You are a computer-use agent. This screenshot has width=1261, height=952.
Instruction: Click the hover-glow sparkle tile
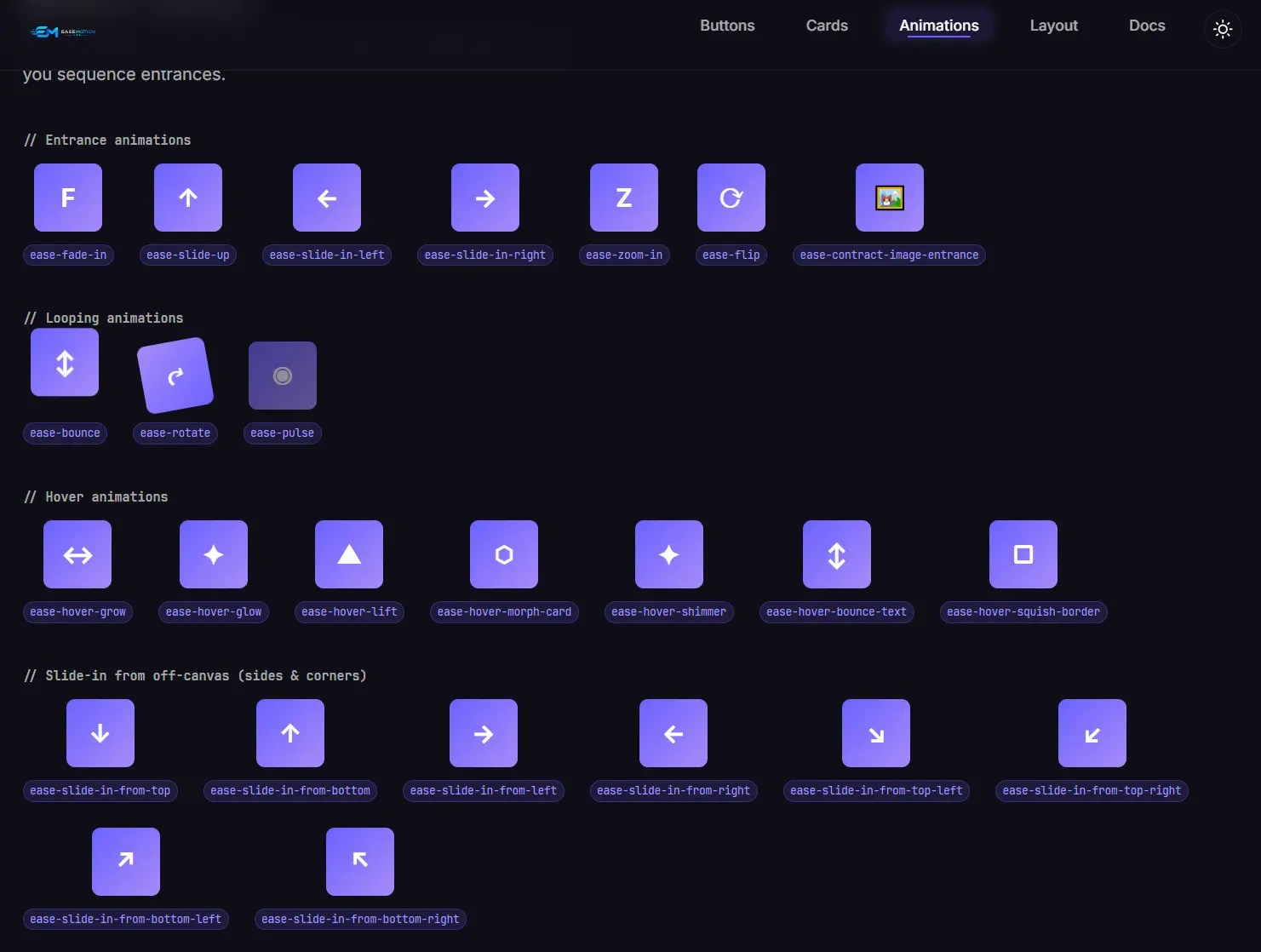(214, 554)
